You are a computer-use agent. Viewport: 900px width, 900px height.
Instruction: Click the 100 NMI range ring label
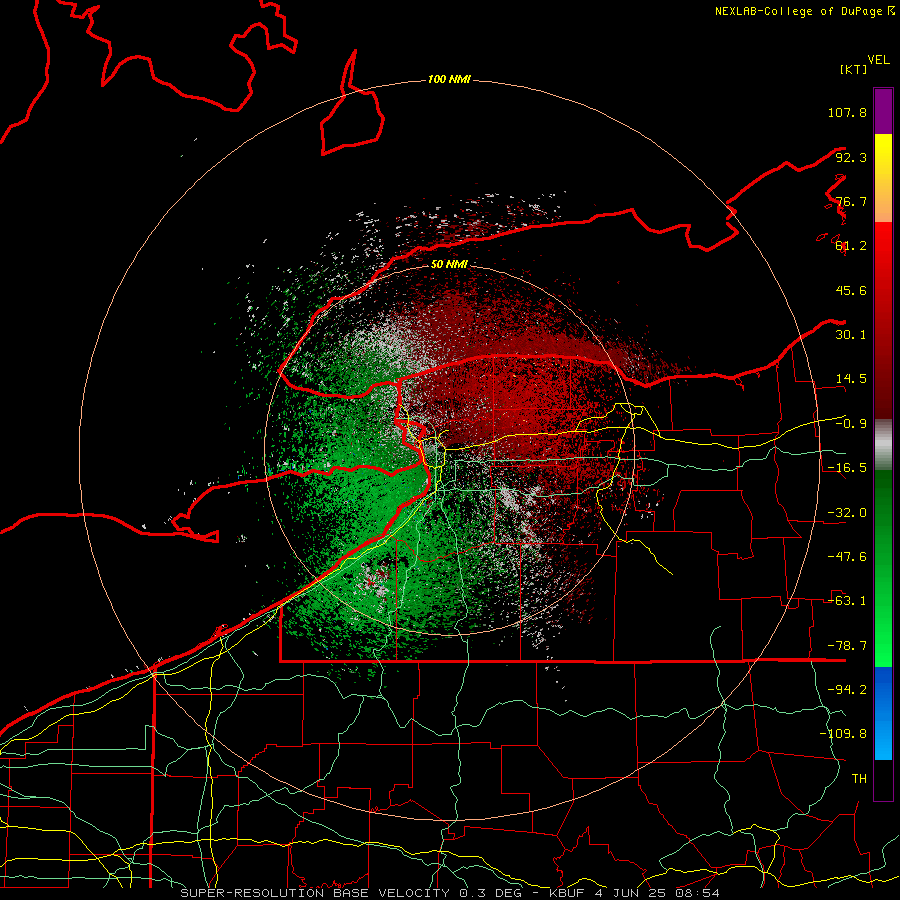pyautogui.click(x=449, y=79)
